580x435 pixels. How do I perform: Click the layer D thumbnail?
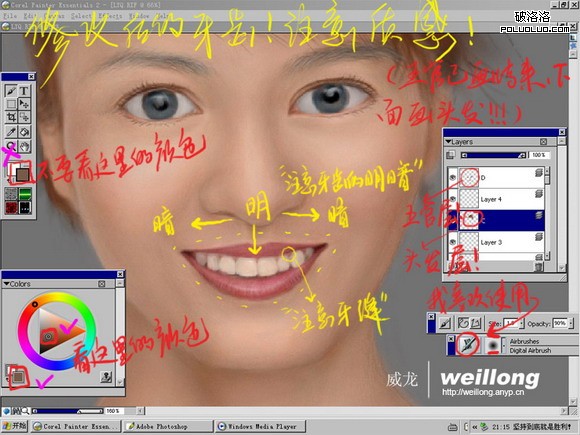[x=469, y=178]
